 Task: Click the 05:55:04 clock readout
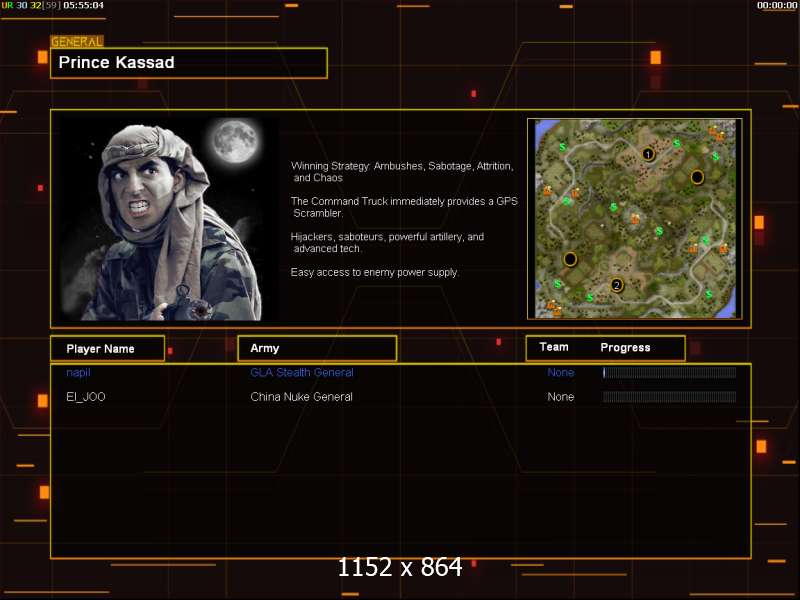84,5
